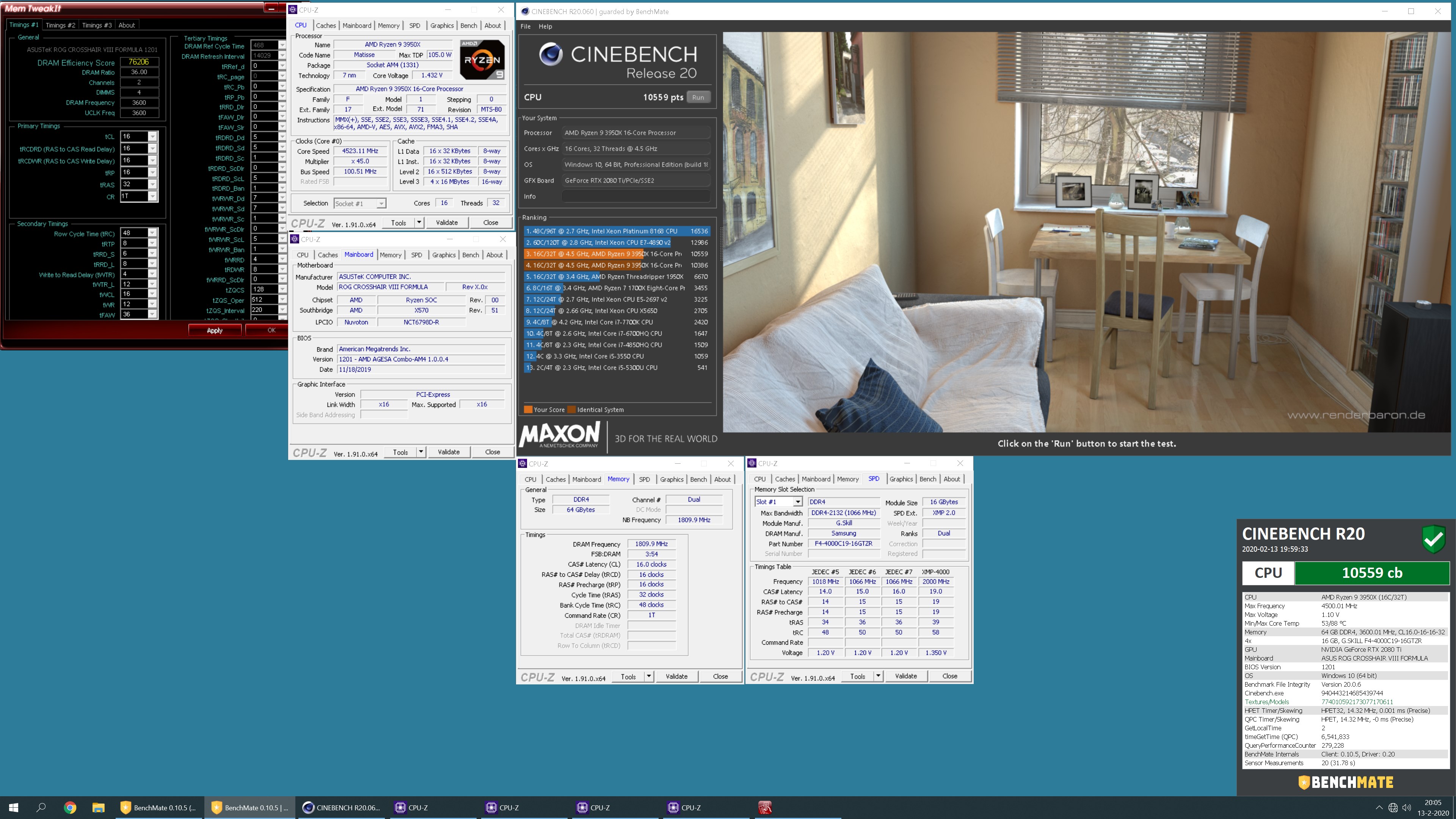Click BenchMate green verified shield icon
Screen dimensions: 1456x819
pos(1433,539)
